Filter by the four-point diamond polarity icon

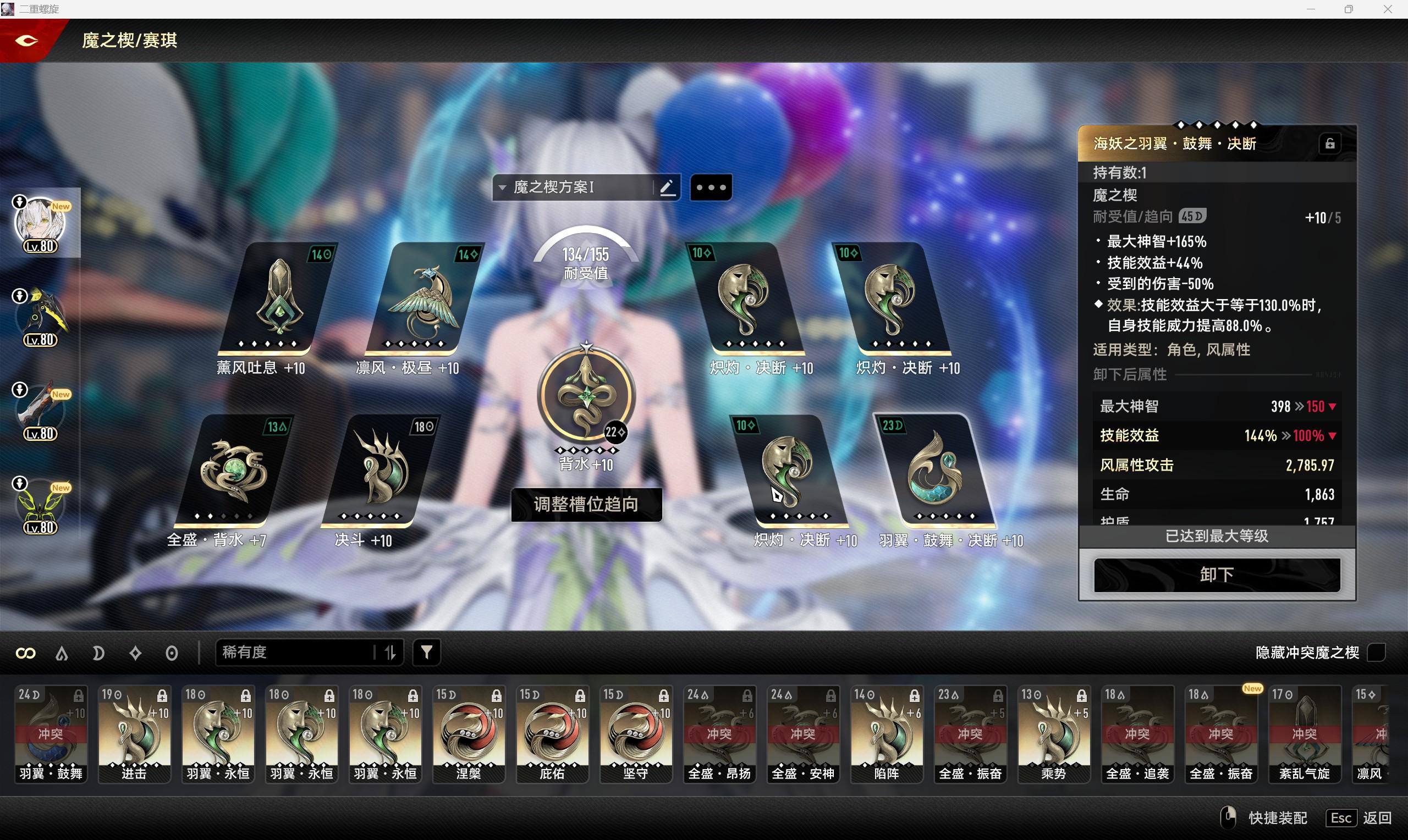135,654
